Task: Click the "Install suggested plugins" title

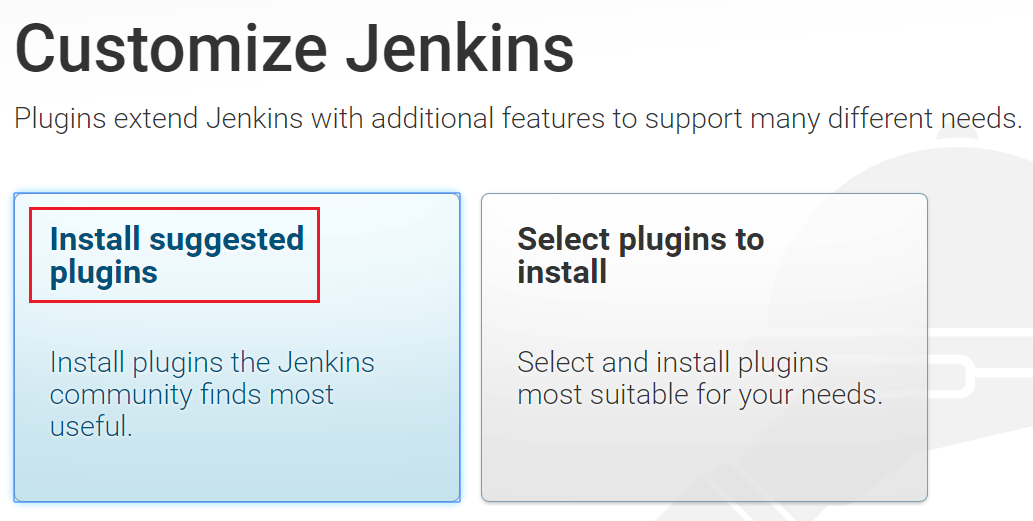Action: (x=176, y=255)
